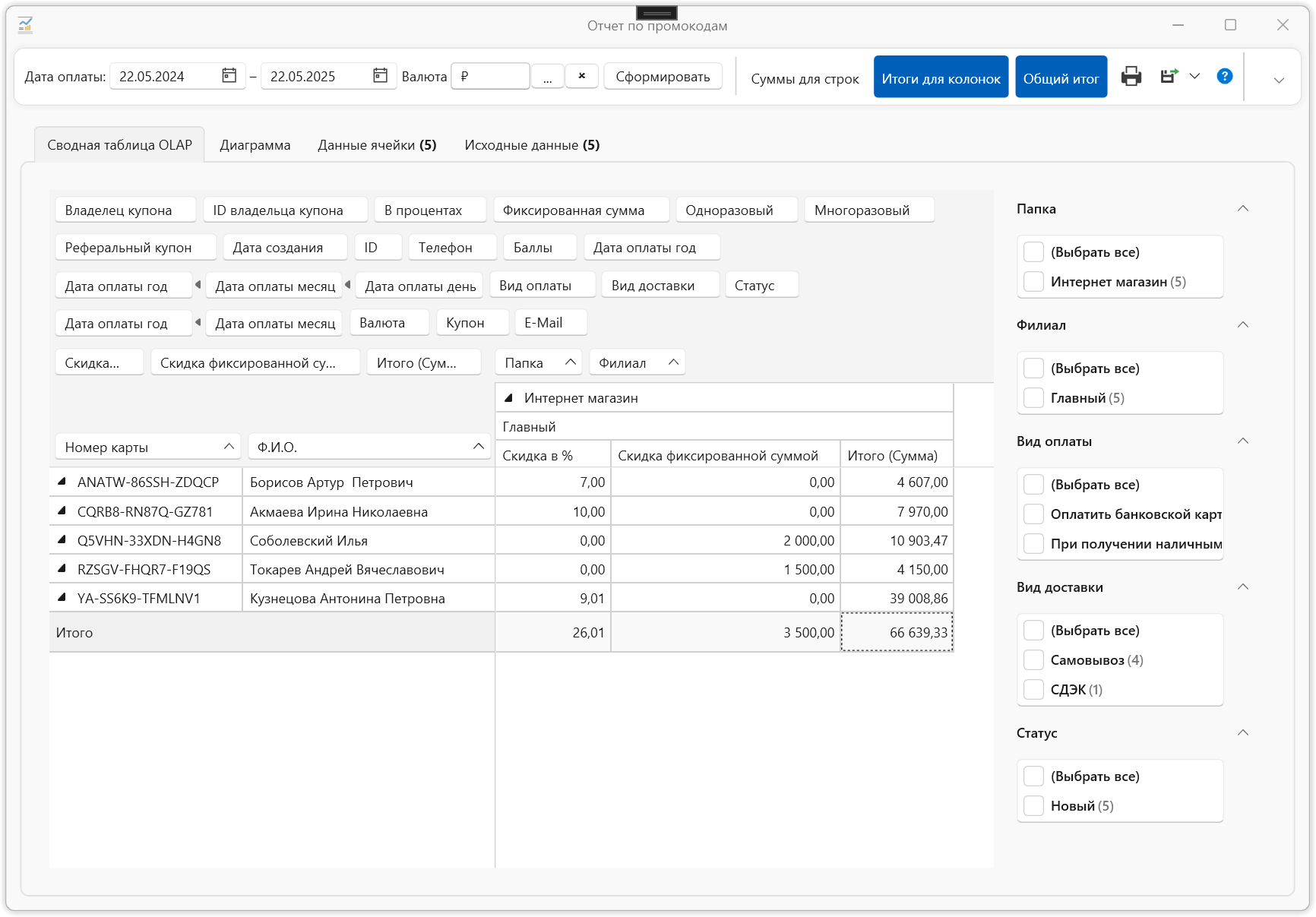Click the Скидка в % column header
Viewport: 1316px width, 917px height.
click(553, 455)
